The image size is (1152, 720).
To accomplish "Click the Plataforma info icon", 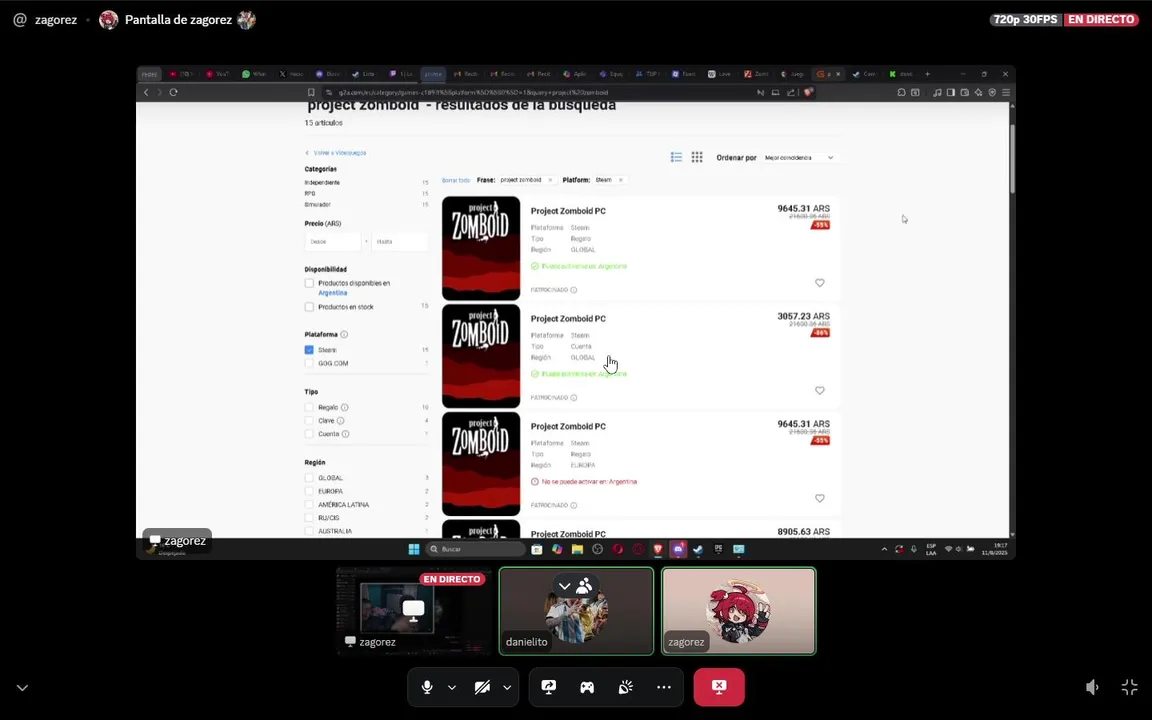I will tap(344, 334).
